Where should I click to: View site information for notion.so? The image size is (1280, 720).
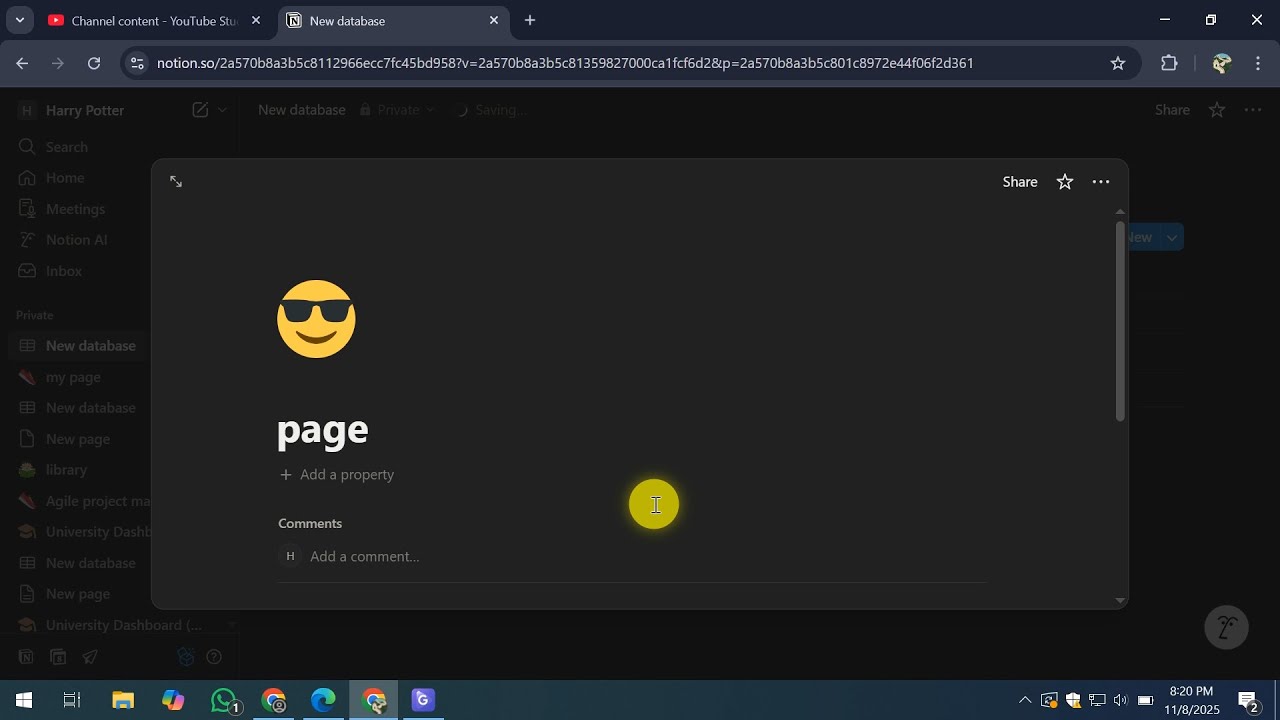pyautogui.click(x=138, y=63)
